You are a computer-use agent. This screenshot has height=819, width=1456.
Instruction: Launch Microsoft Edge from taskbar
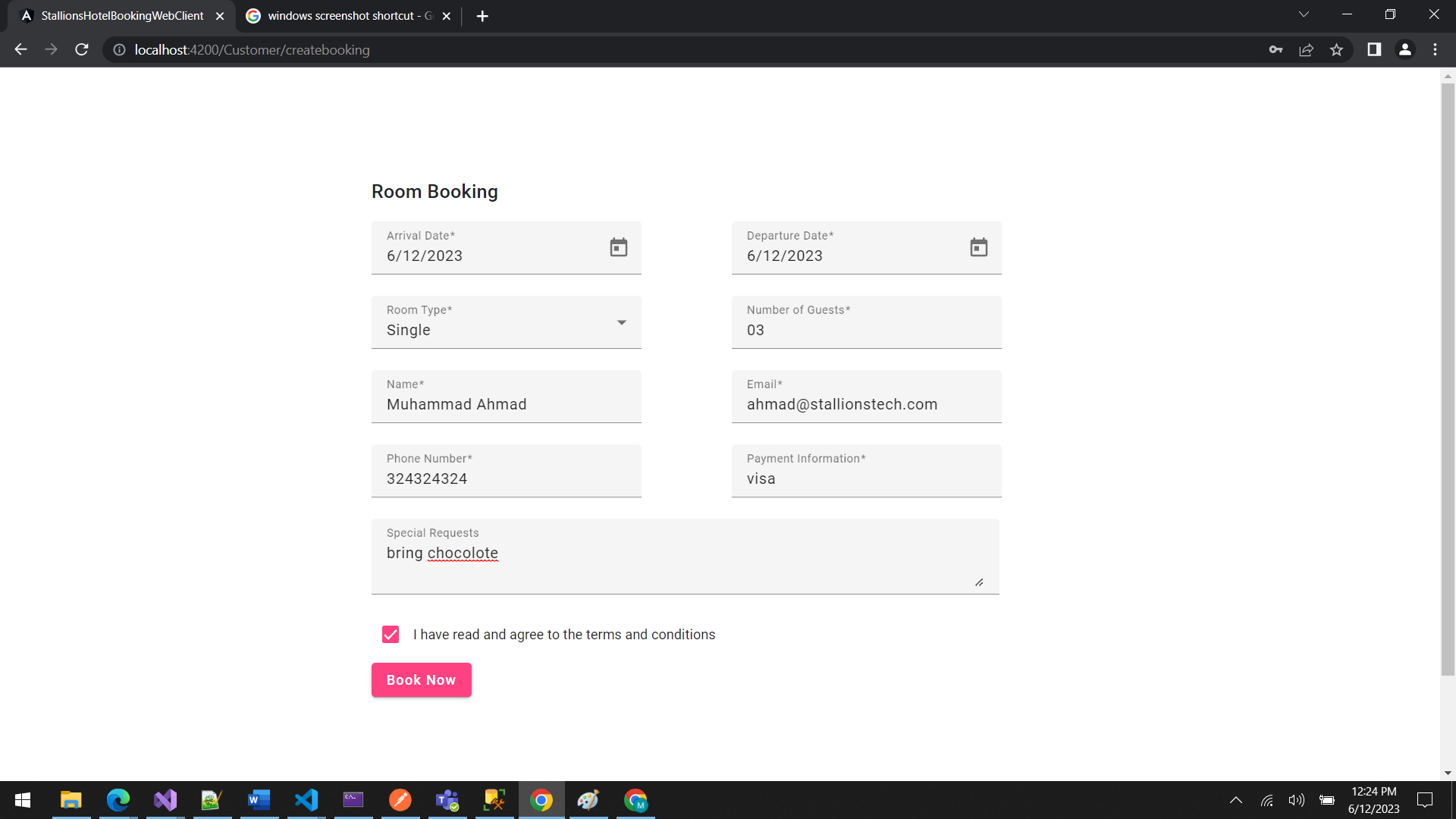[x=118, y=800]
